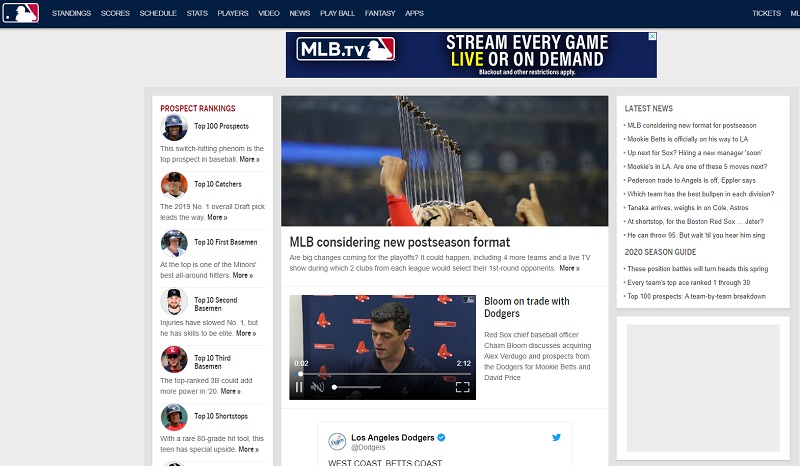The width and height of the screenshot is (800, 466).
Task: Click the Dodgers verified badge
Action: pos(441,437)
